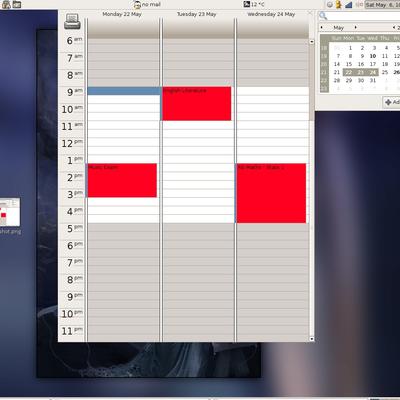
Task: Click the 5 pm hour label
Action: point(74,229)
